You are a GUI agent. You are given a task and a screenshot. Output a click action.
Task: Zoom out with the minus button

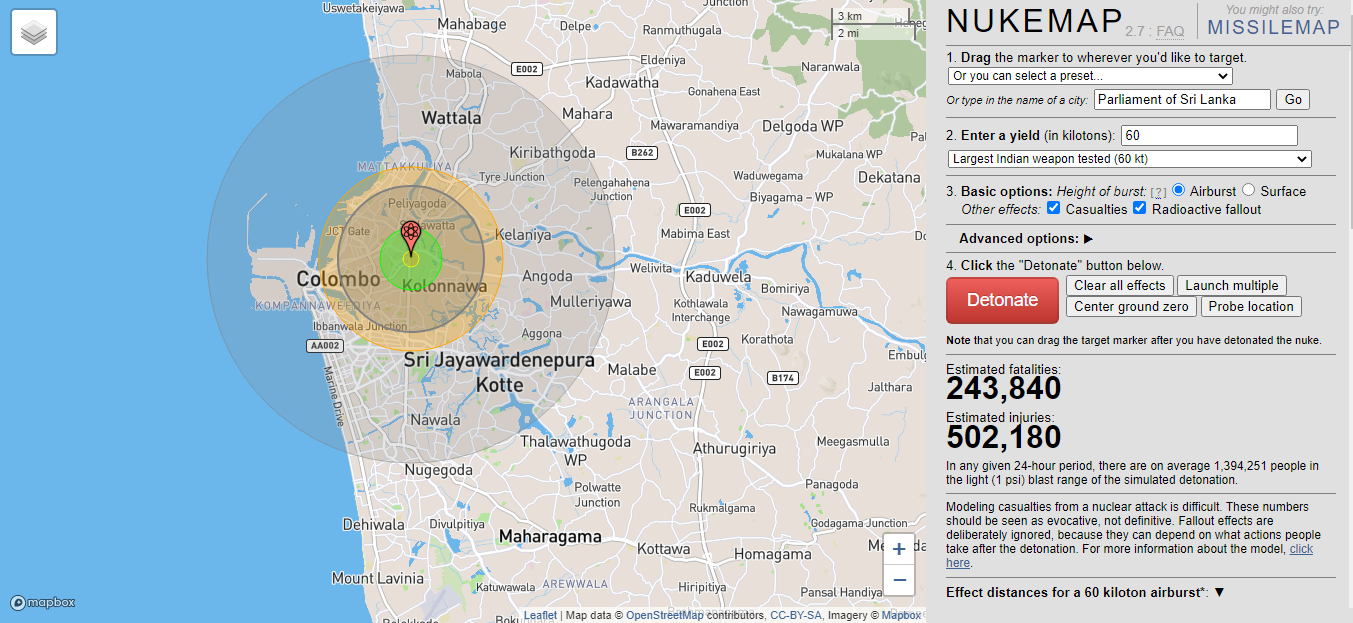(899, 579)
